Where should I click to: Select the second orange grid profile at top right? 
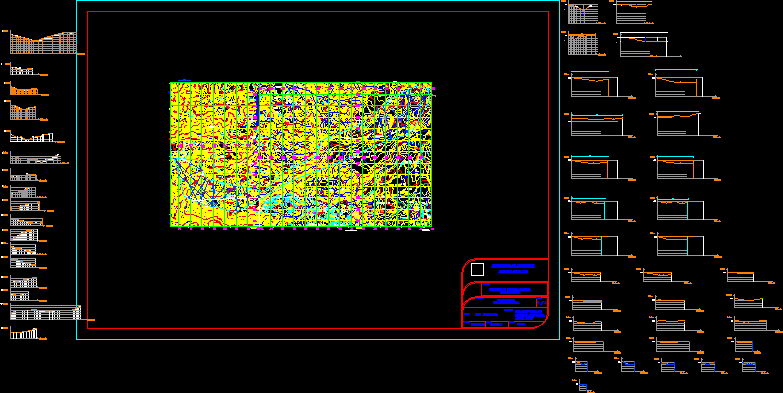pyautogui.click(x=583, y=44)
